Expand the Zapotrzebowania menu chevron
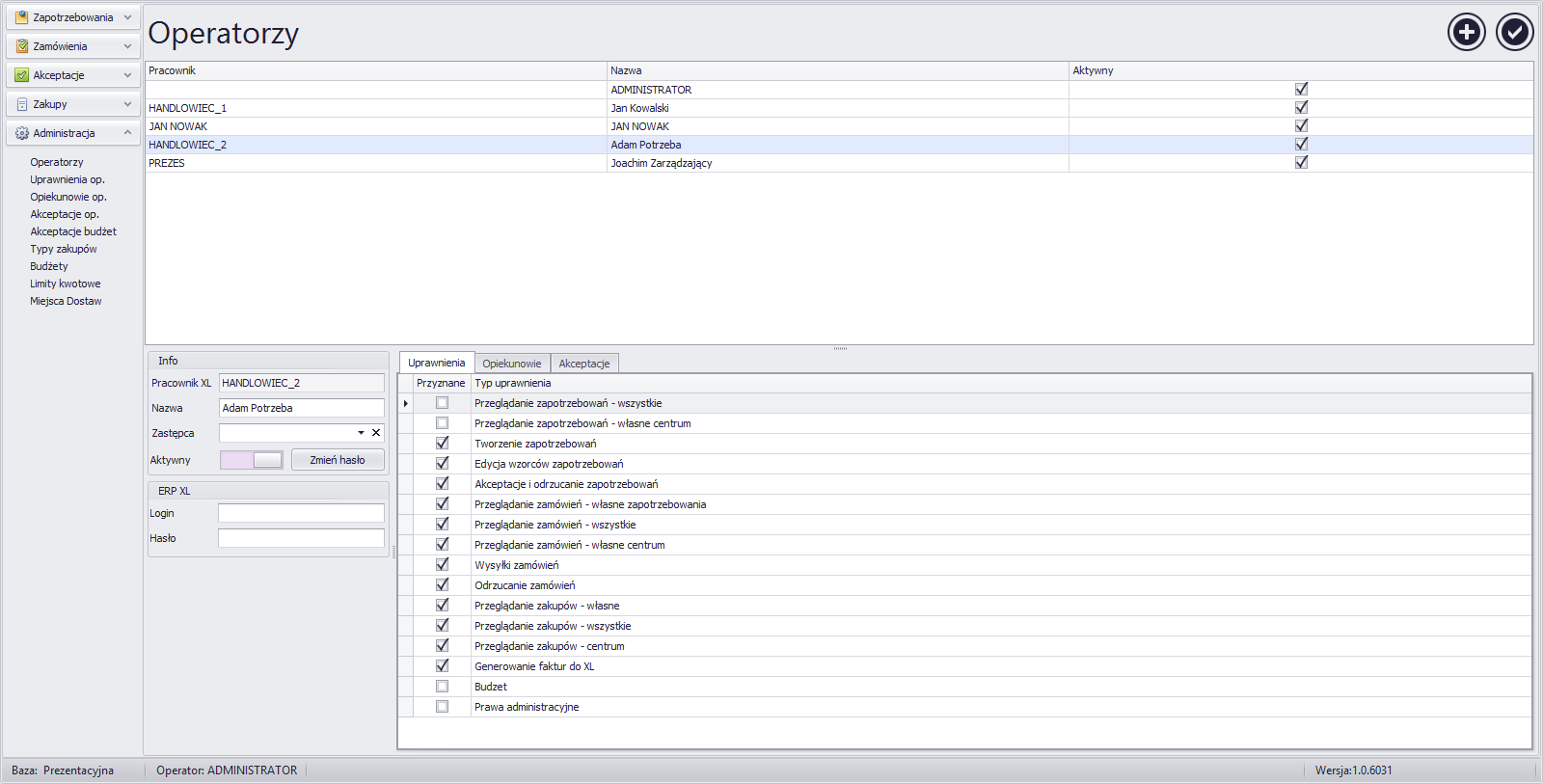Screen dimensions: 1543x784 click(127, 17)
